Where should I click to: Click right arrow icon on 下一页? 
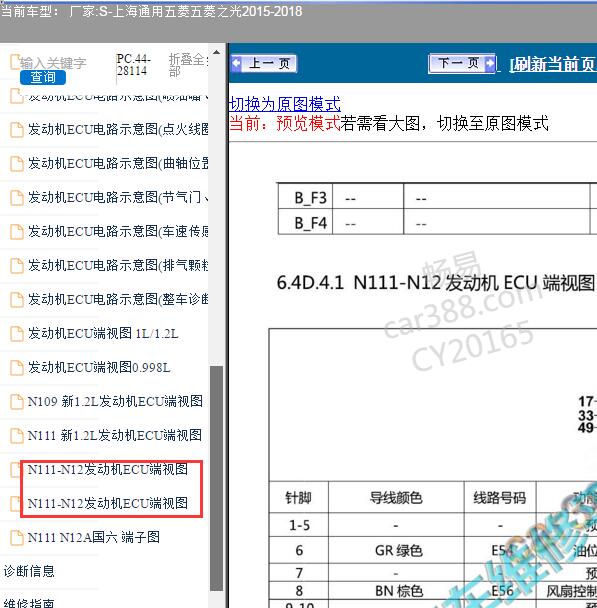[490, 63]
